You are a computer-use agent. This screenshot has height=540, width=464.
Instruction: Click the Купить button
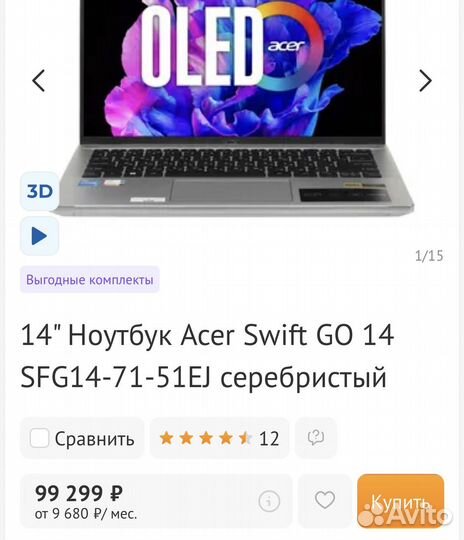point(400,501)
